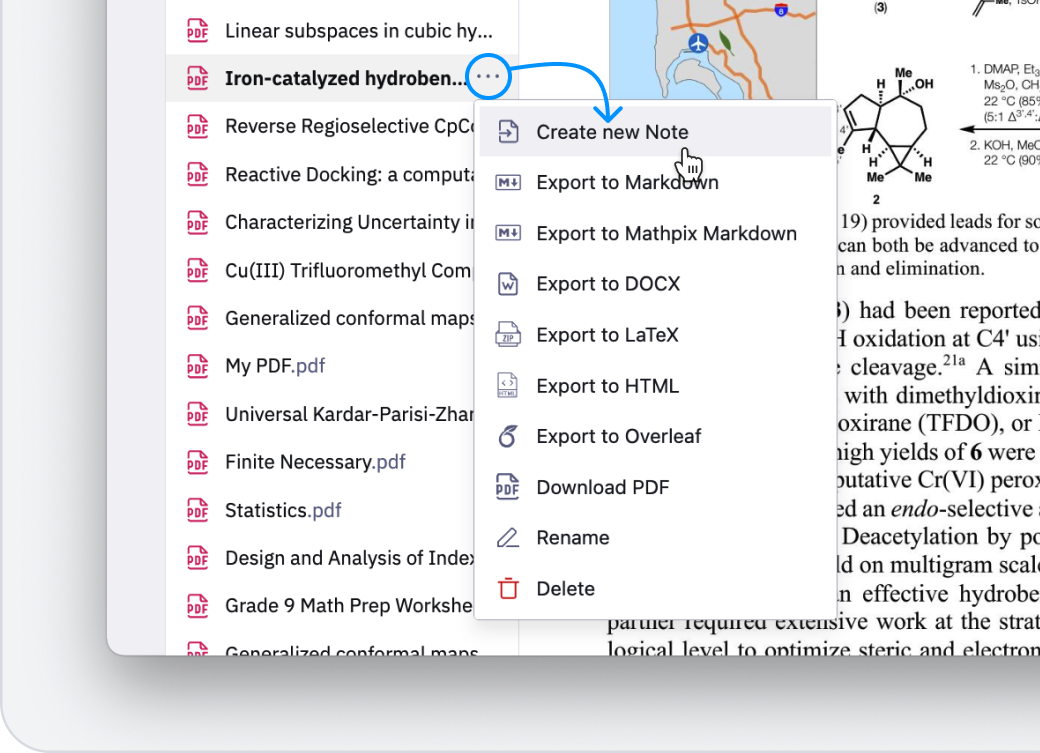Open the ellipsis menu on Iron-catalyzed hydroben
The height and width of the screenshot is (753, 1040).
tap(487, 77)
